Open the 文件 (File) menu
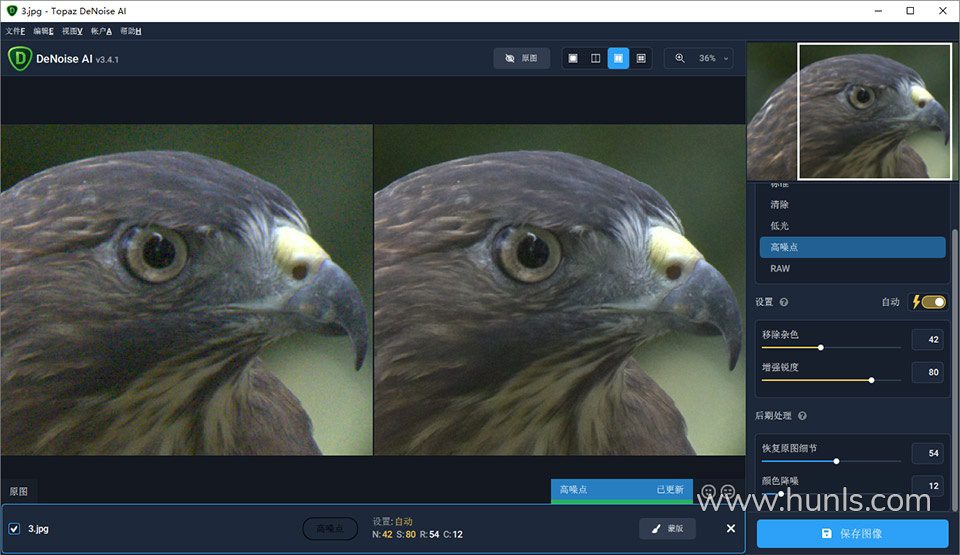Viewport: 960px width, 555px height. (15, 31)
